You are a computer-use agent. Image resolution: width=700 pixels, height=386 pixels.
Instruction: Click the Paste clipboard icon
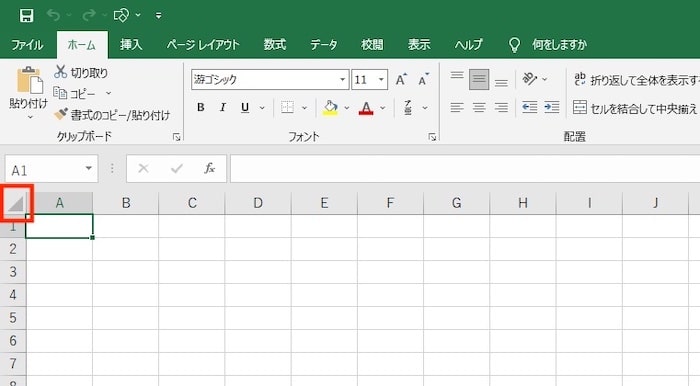coord(29,81)
